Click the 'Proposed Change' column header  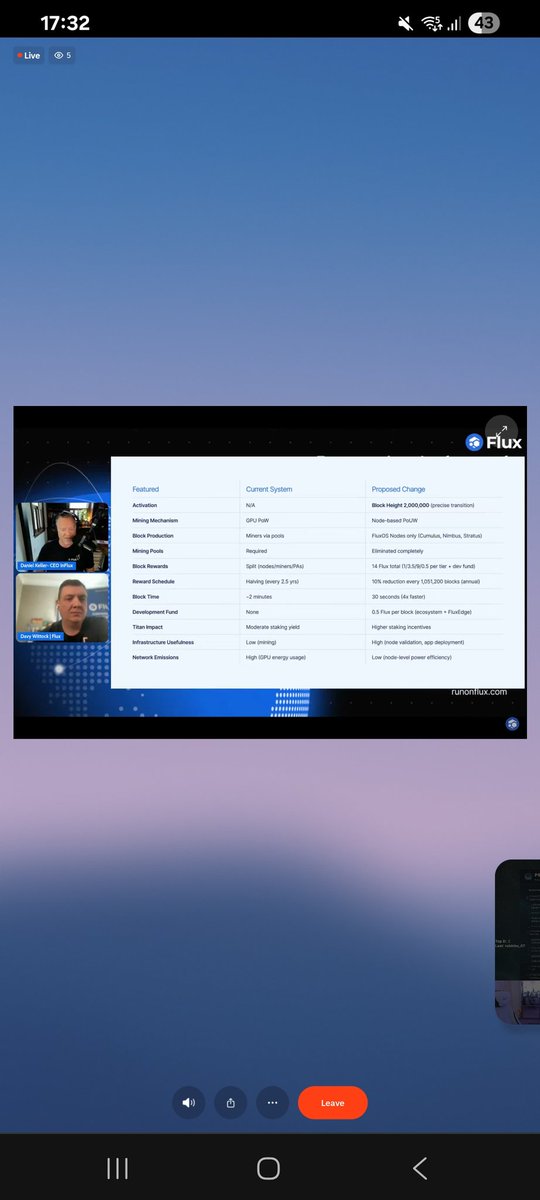coord(399,489)
